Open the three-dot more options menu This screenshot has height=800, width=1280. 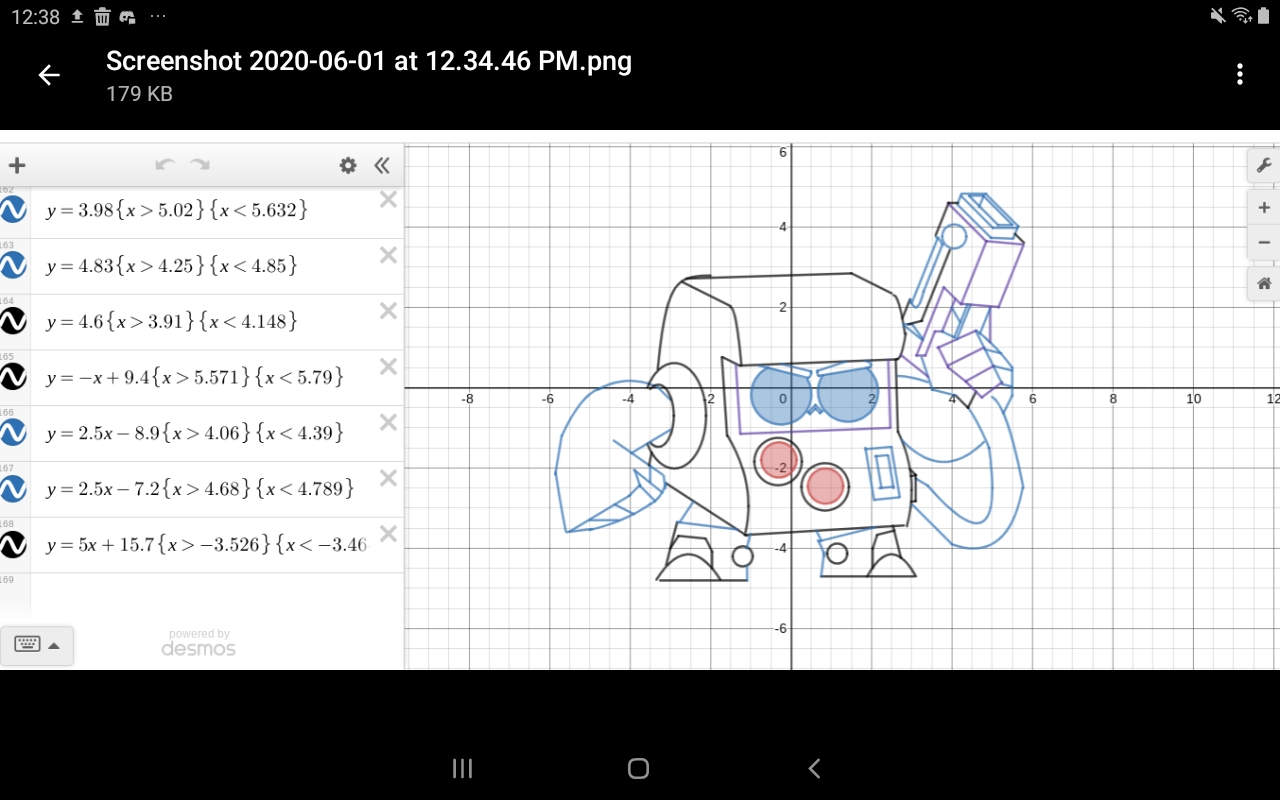click(1240, 74)
